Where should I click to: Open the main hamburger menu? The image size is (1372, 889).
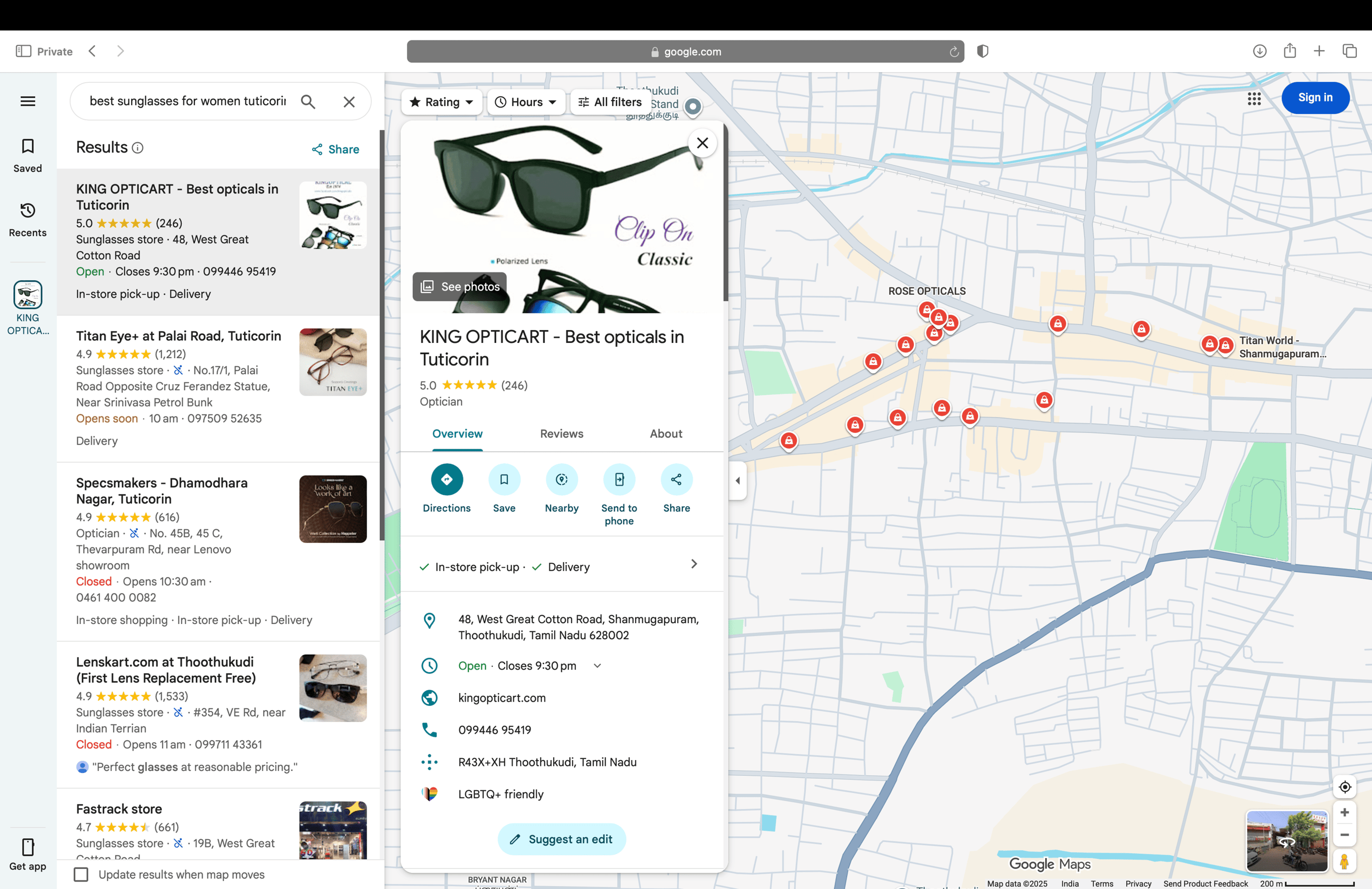[27, 101]
